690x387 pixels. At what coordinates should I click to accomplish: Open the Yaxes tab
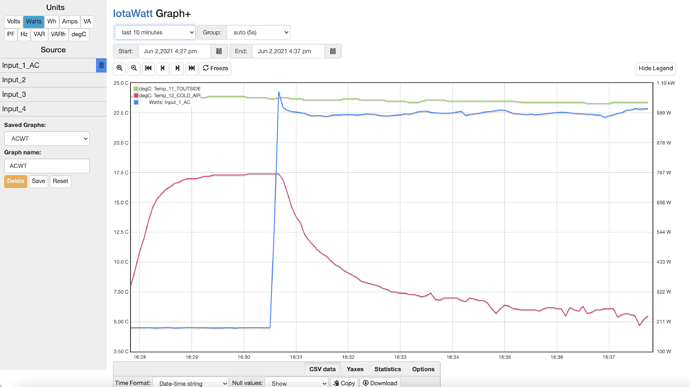pos(355,369)
